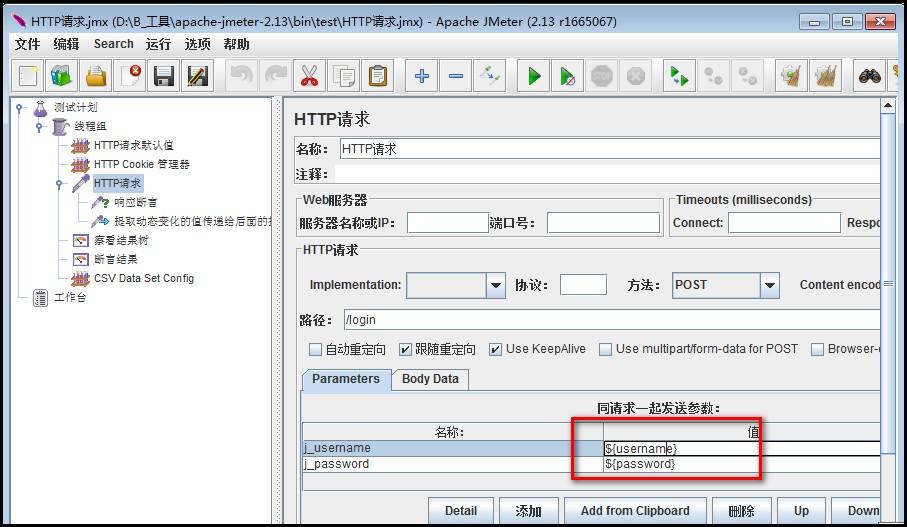The image size is (907, 527).
Task: Toggle the Use KeepAlive checkbox
Action: click(x=495, y=349)
